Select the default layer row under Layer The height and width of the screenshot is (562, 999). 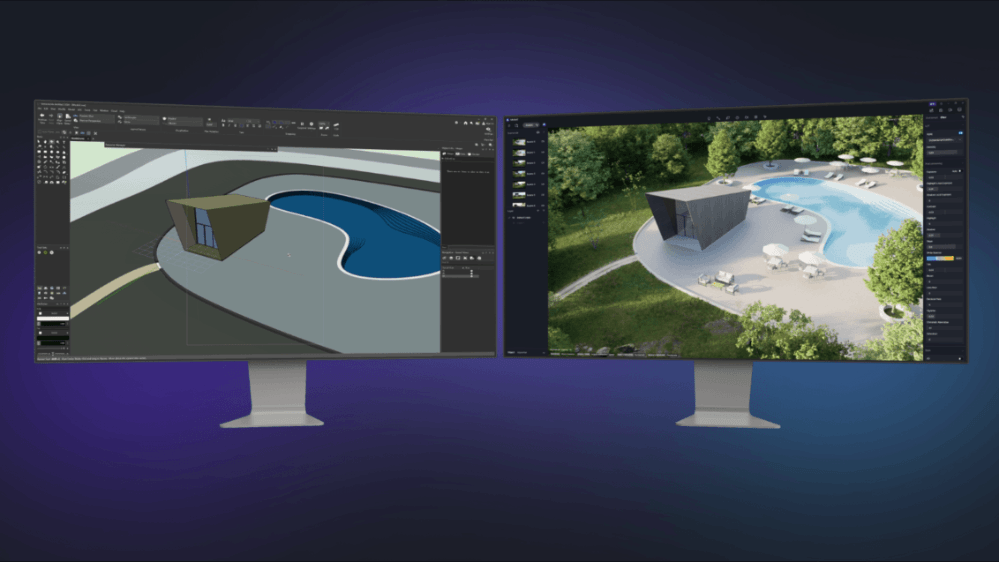click(x=524, y=217)
